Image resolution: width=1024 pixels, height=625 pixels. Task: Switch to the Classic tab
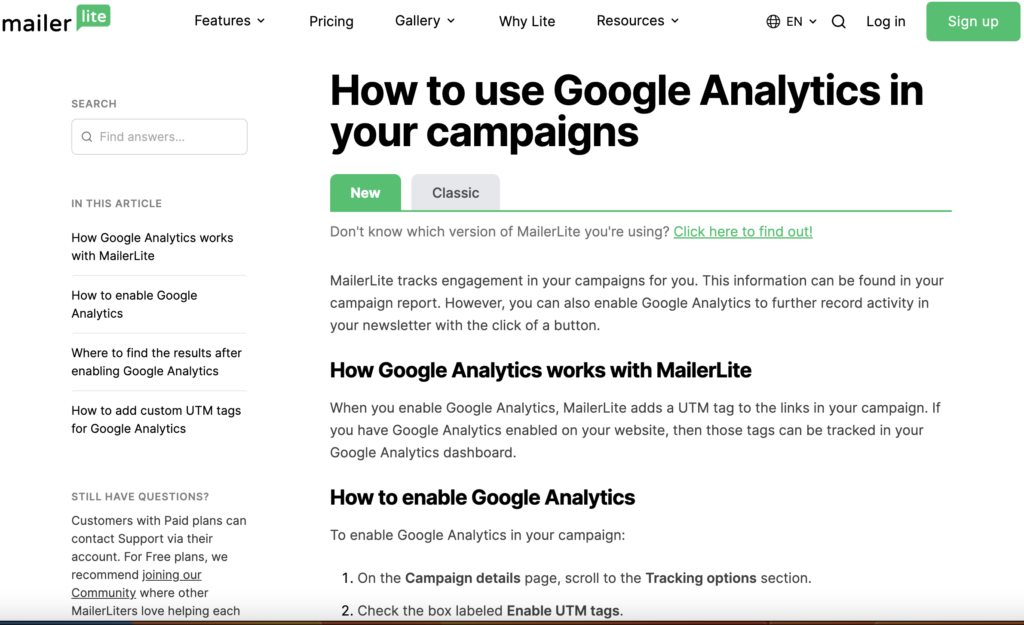(455, 193)
